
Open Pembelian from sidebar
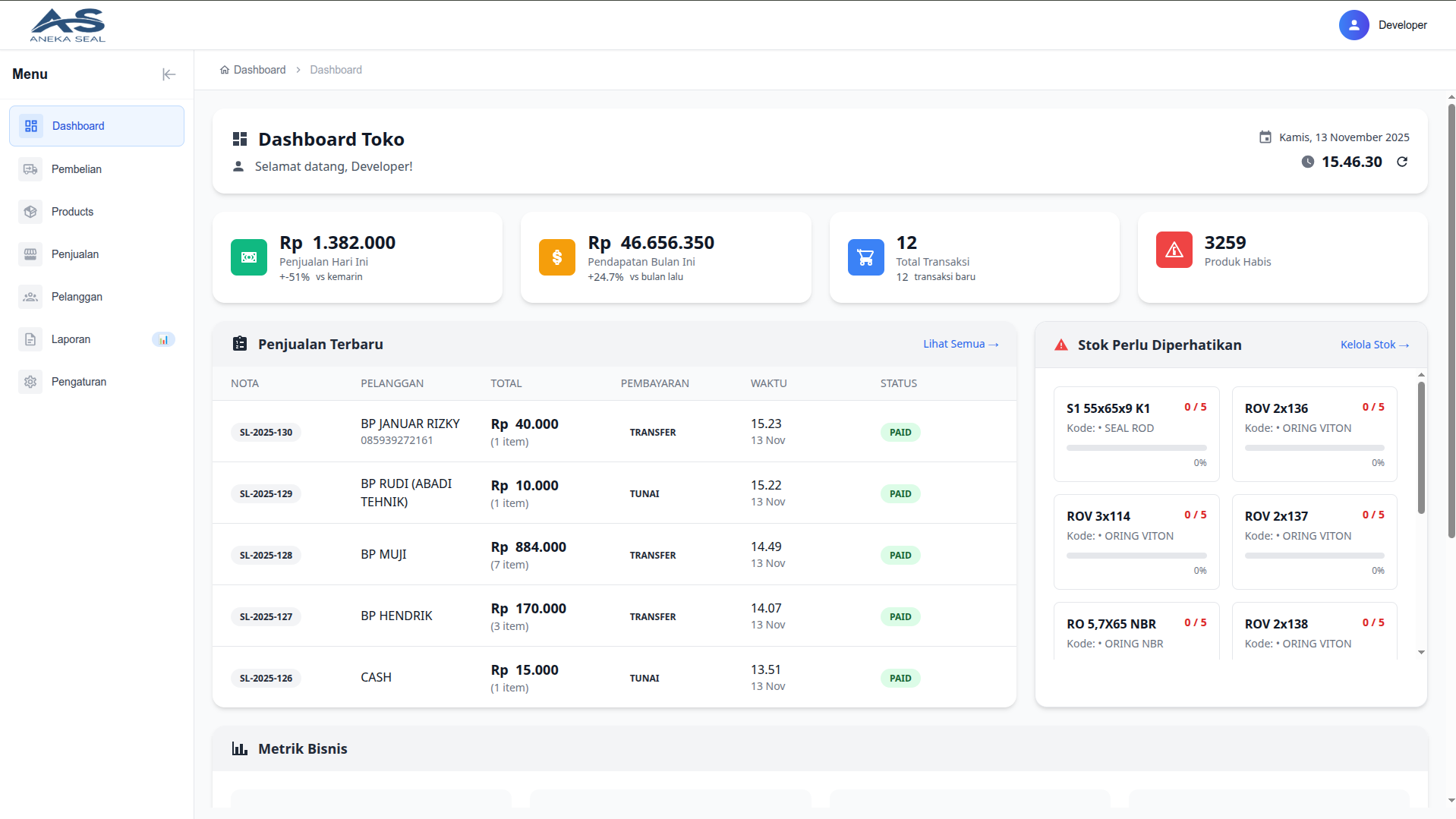(77, 169)
